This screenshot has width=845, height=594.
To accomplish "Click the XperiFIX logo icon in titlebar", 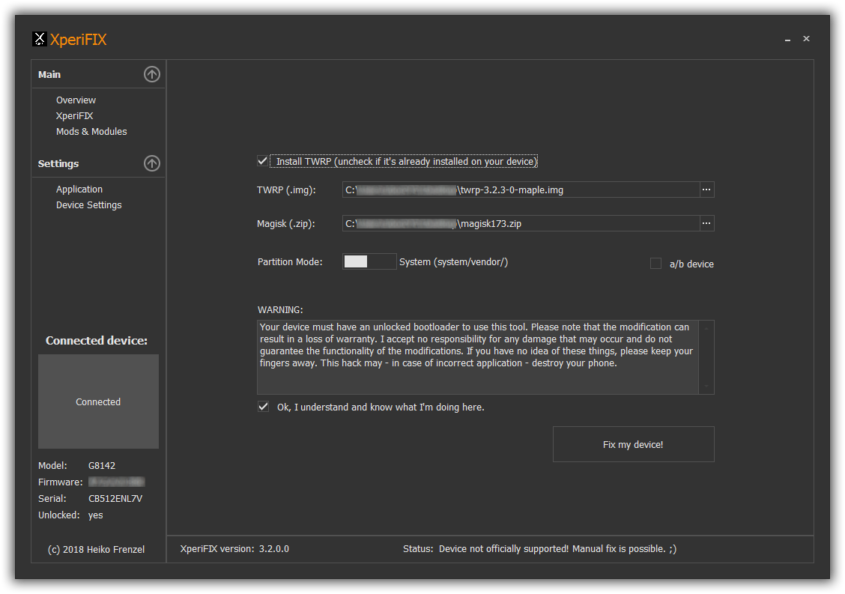I will point(39,38).
